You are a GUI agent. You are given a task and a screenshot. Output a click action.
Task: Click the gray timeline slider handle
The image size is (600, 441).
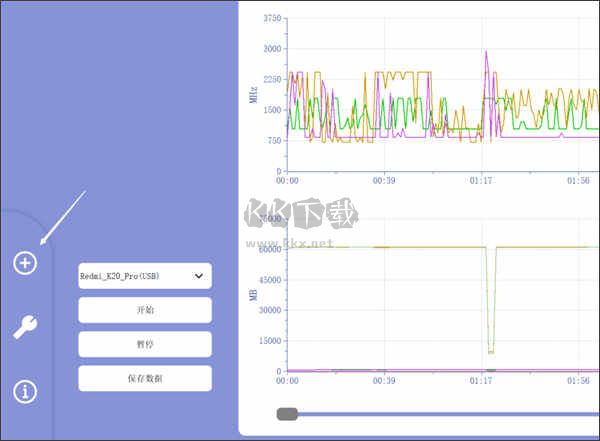[x=287, y=414]
